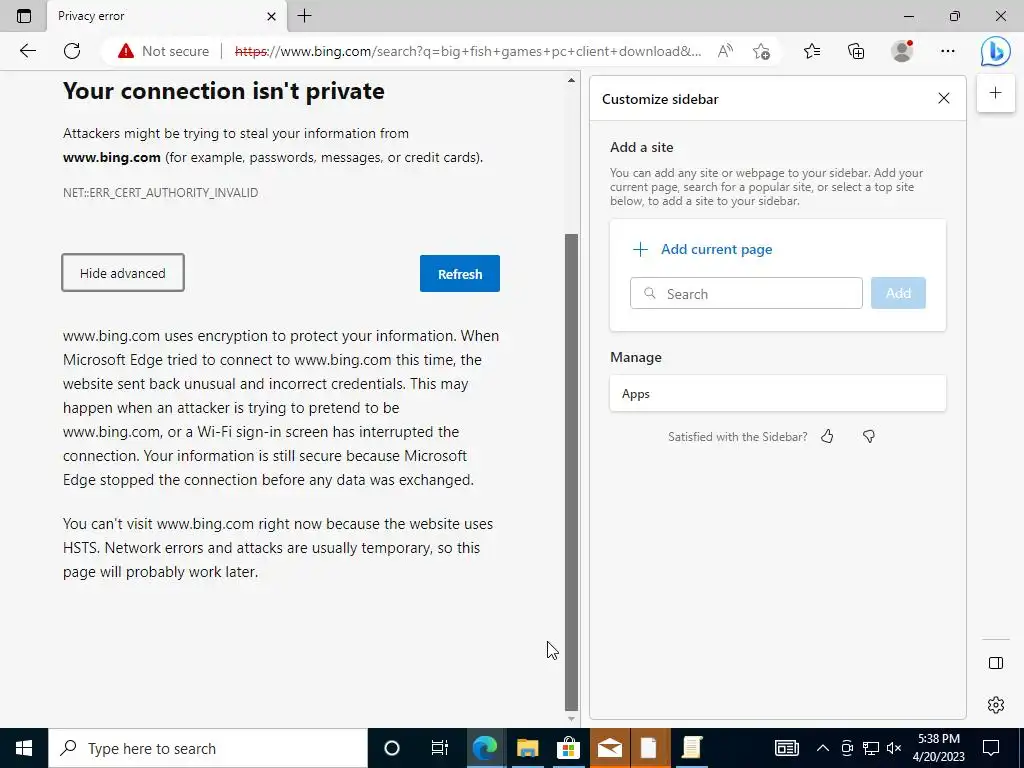
Task: Open the network tray icon
Action: [871, 748]
